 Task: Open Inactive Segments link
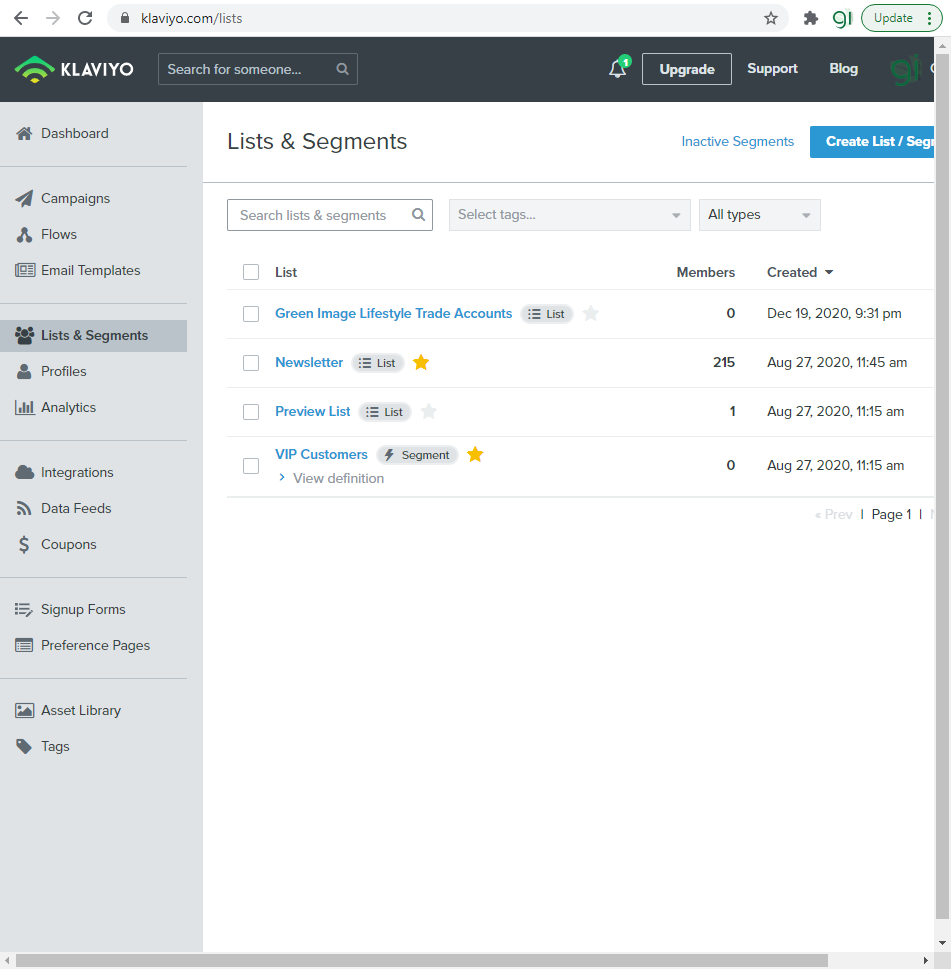[x=737, y=142]
